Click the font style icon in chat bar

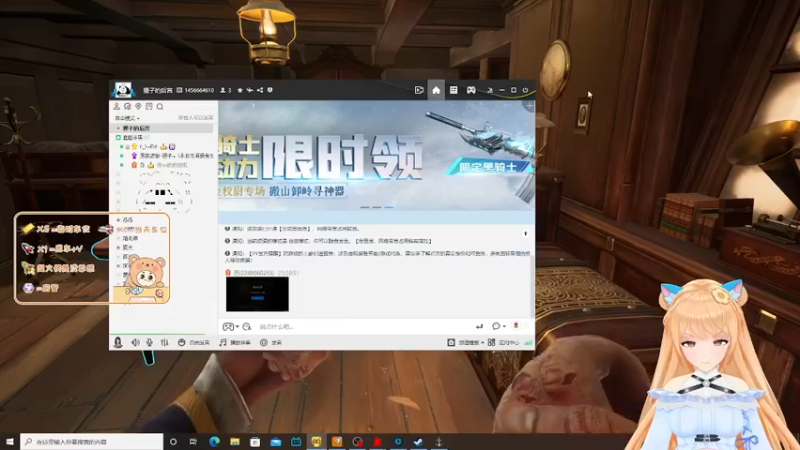pos(247,327)
